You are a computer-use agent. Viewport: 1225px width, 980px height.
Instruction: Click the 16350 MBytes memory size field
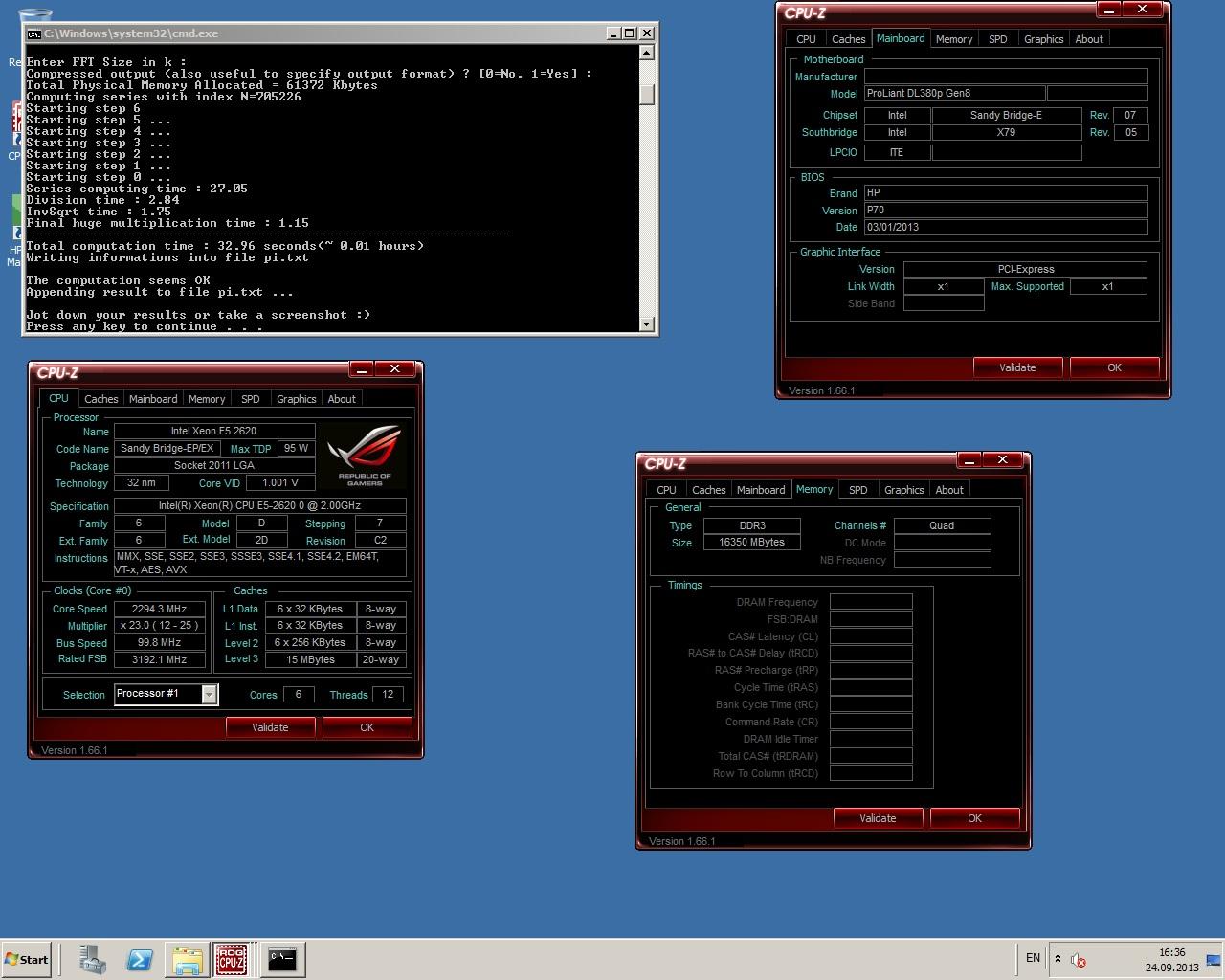[752, 543]
